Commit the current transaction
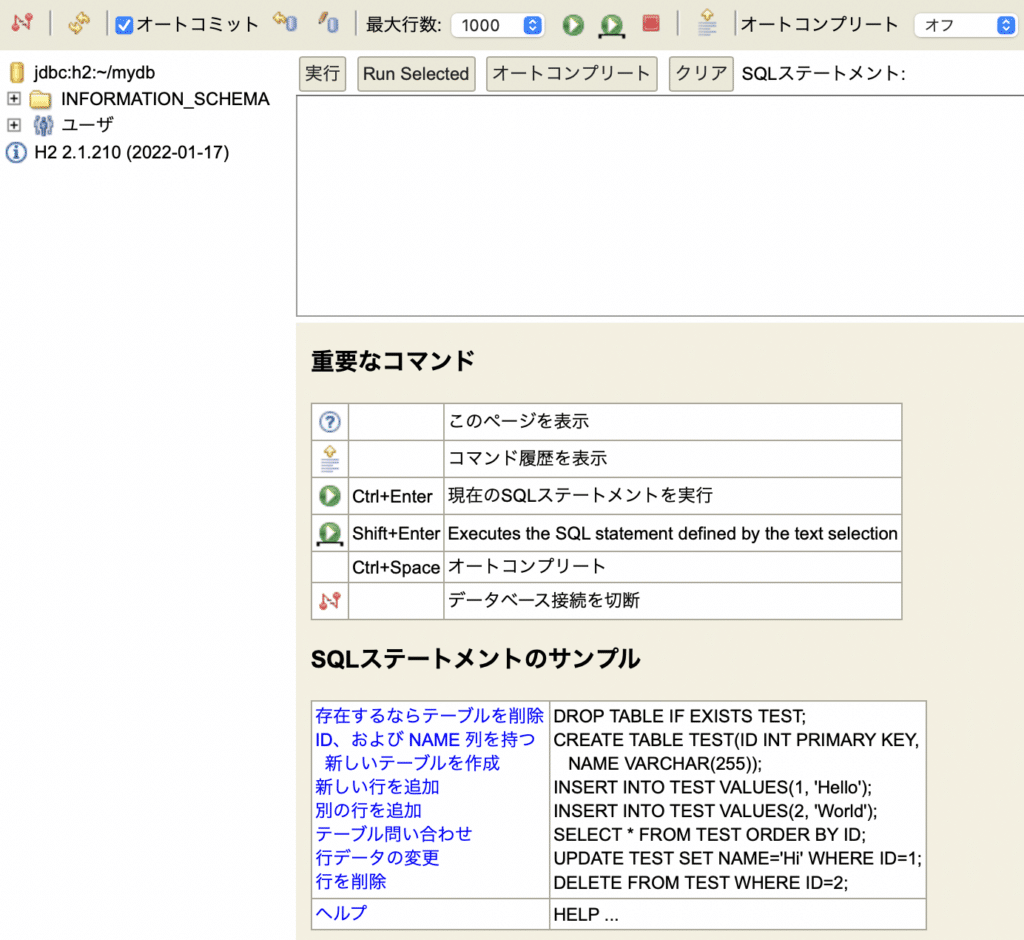Viewport: 1024px width, 940px height. tap(284, 23)
